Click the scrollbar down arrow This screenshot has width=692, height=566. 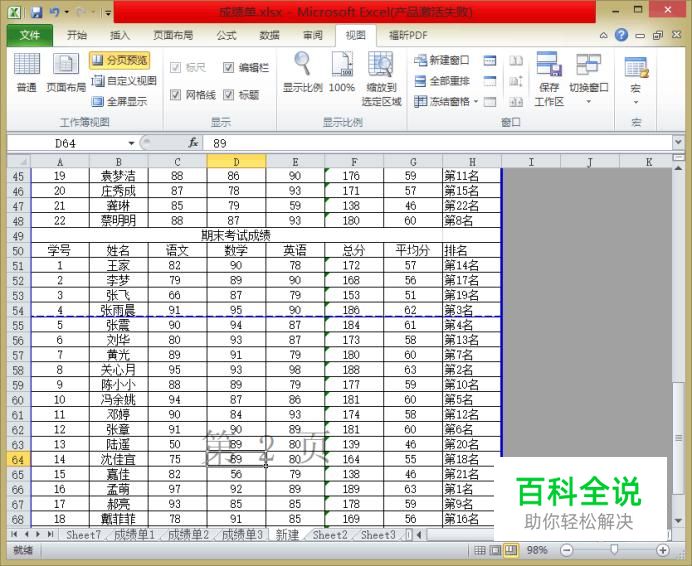(x=678, y=521)
